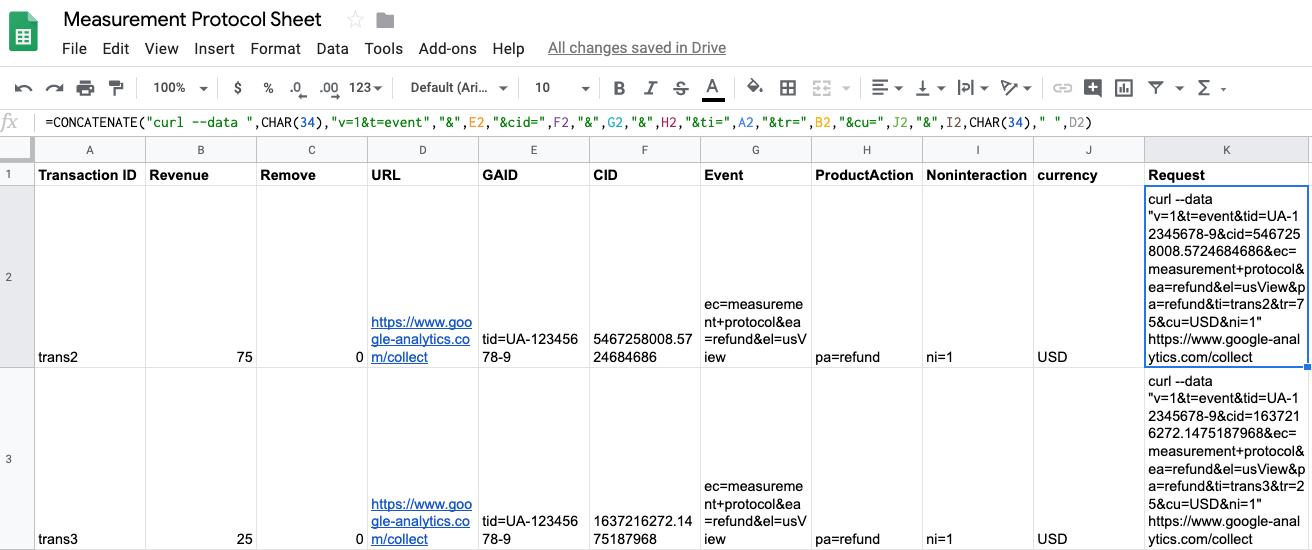Toggle italic formatting

[x=650, y=88]
